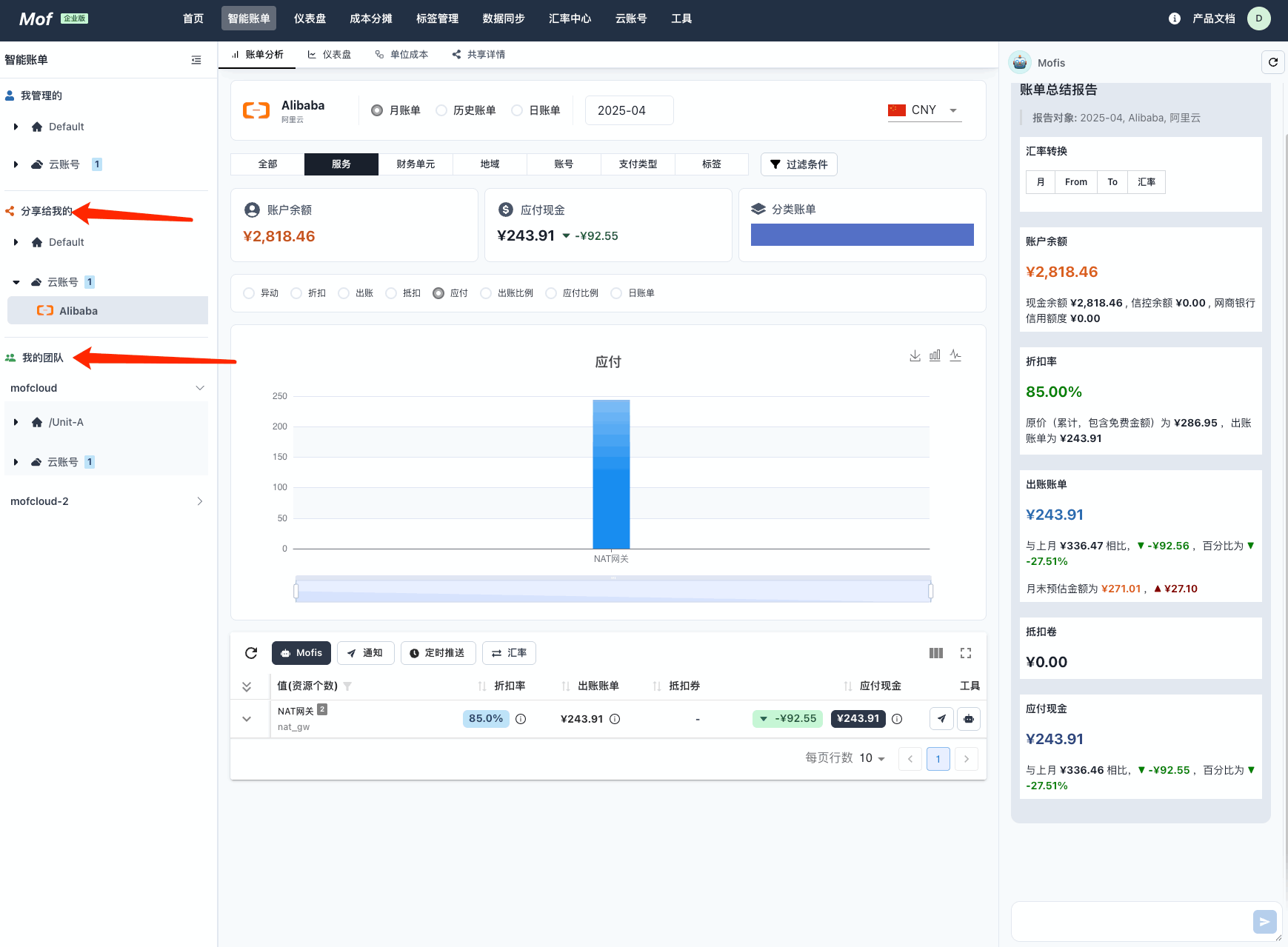Open 仪表盘 in the top navigation

pos(310,19)
